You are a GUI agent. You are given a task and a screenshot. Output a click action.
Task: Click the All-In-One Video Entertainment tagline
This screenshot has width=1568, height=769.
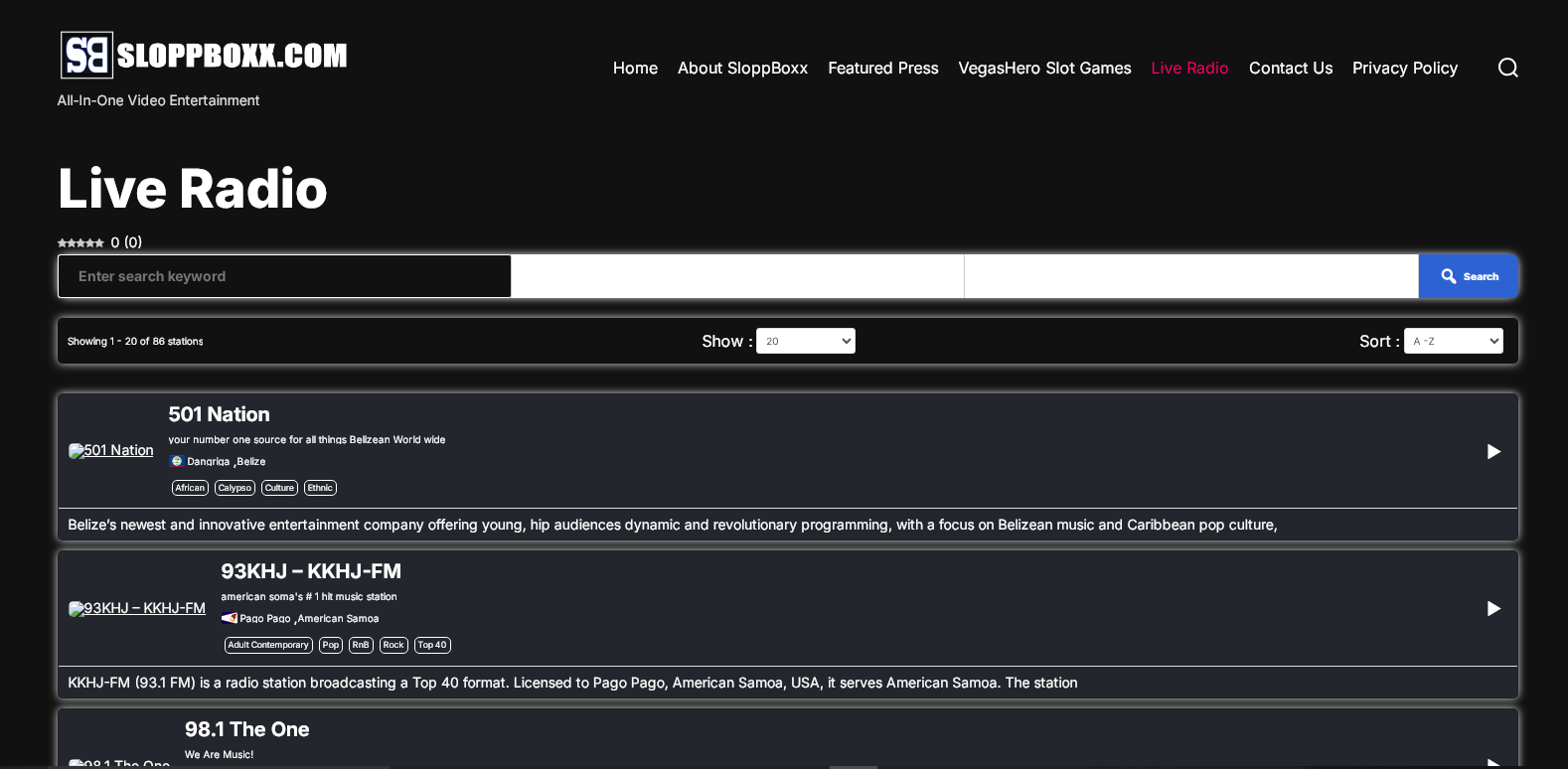pyautogui.click(x=158, y=100)
